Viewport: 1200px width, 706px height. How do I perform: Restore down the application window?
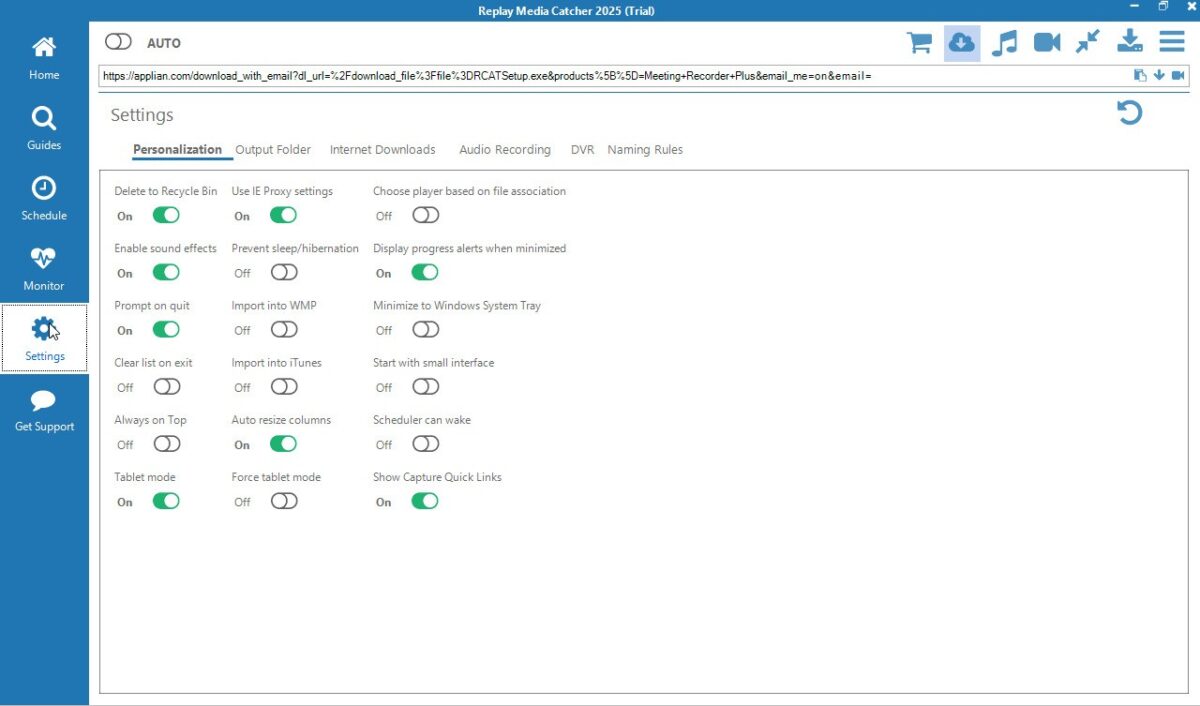[x=1163, y=6]
